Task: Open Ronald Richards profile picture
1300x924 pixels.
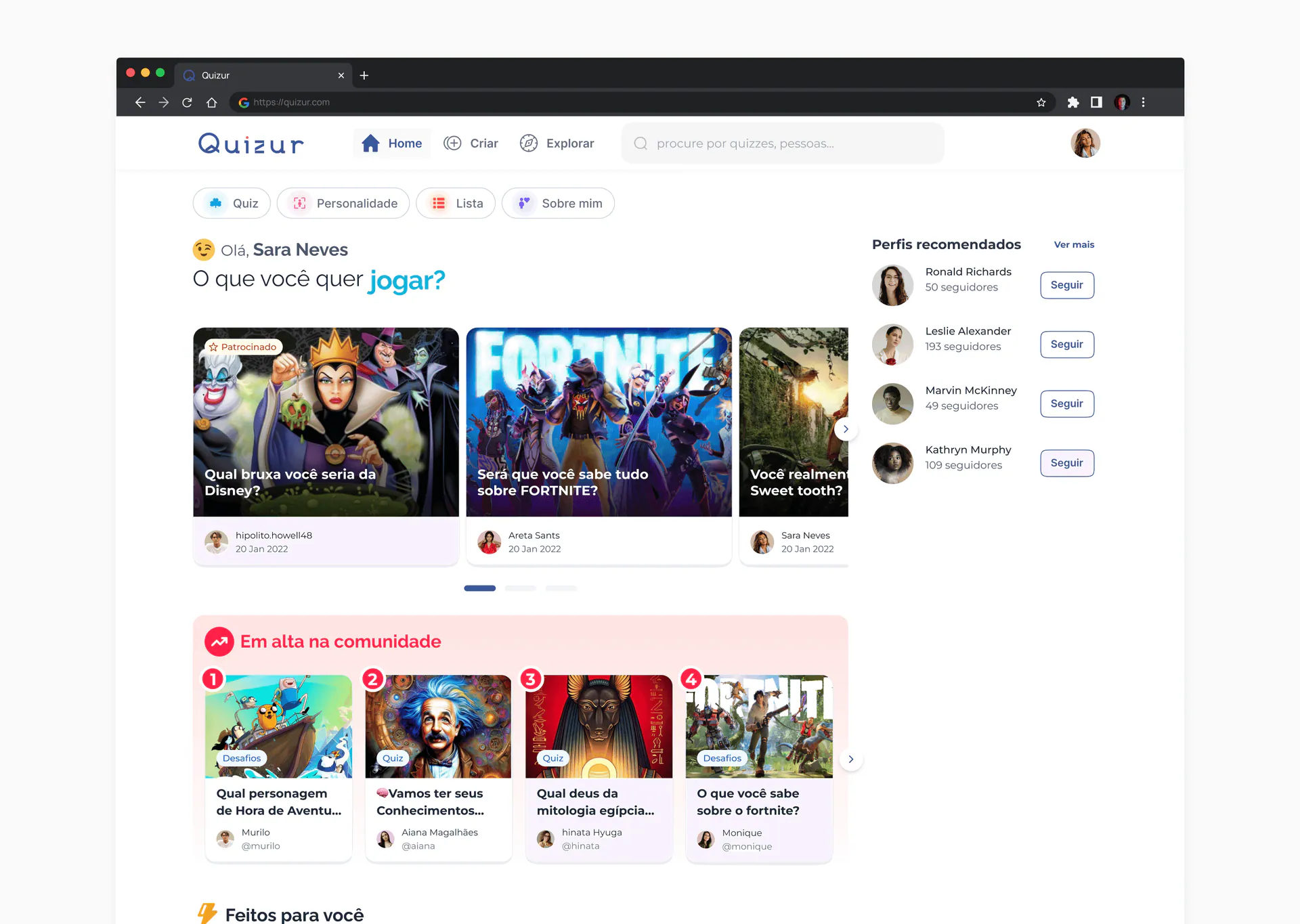Action: click(x=892, y=285)
